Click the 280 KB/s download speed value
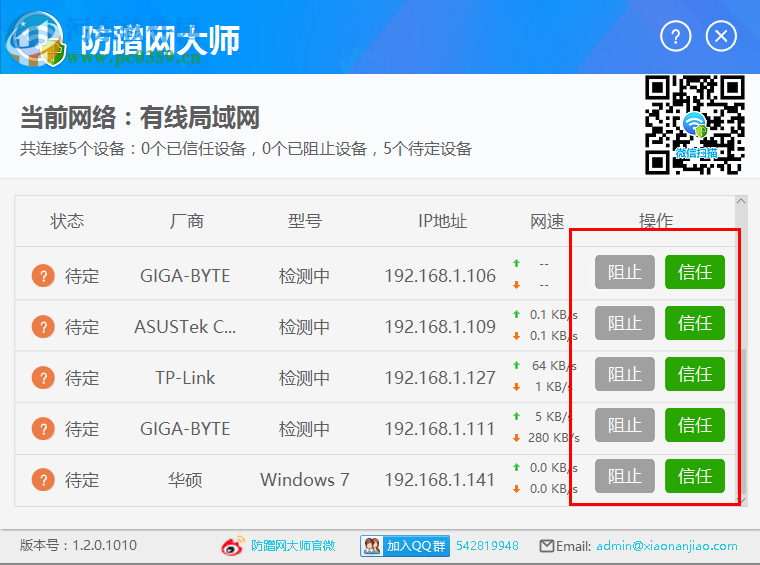 (554, 438)
